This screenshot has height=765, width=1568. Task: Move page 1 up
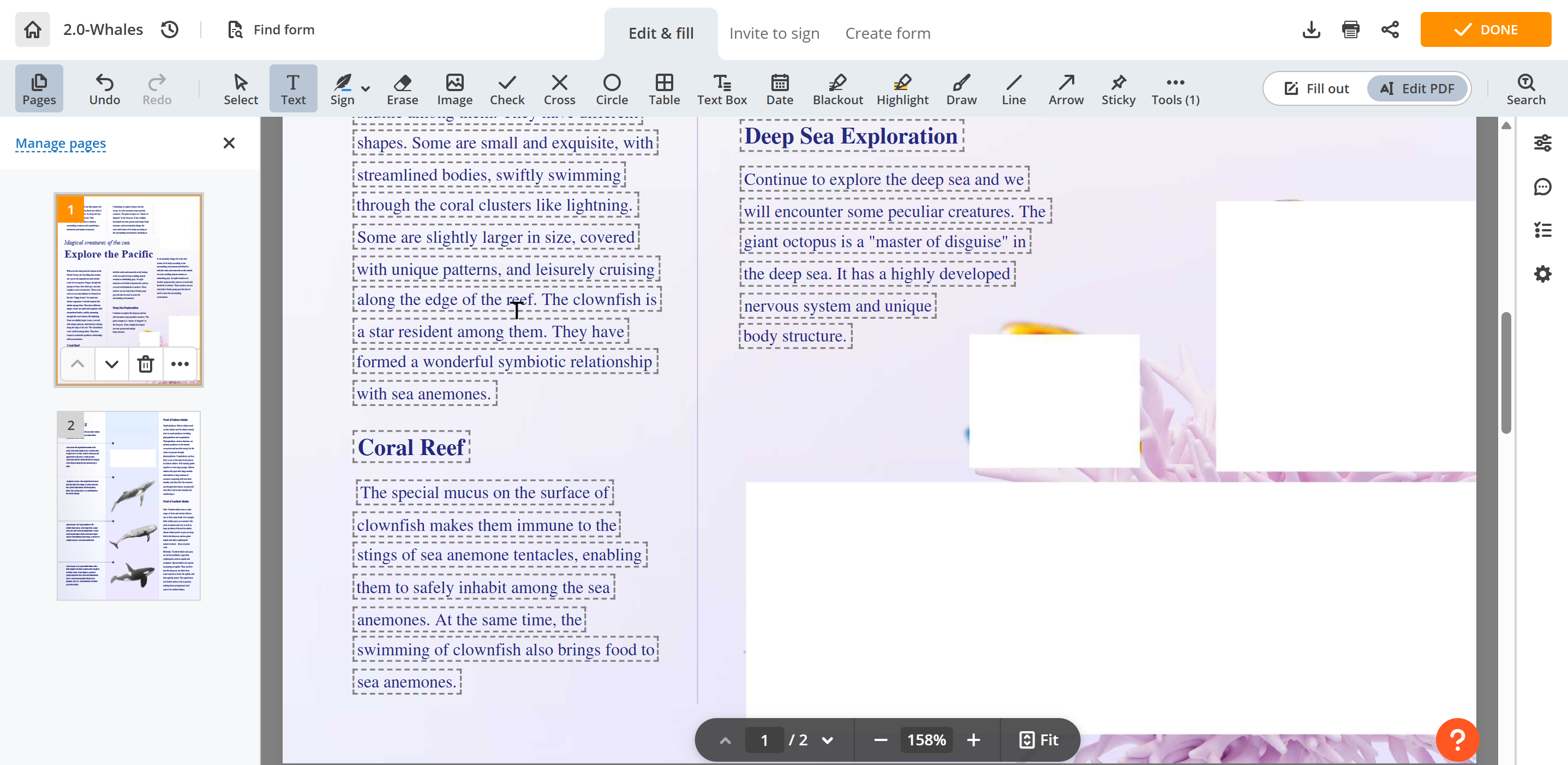tap(77, 364)
